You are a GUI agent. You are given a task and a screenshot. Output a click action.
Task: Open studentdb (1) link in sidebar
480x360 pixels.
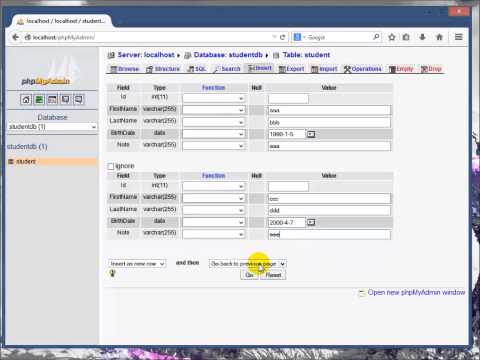pos(27,147)
